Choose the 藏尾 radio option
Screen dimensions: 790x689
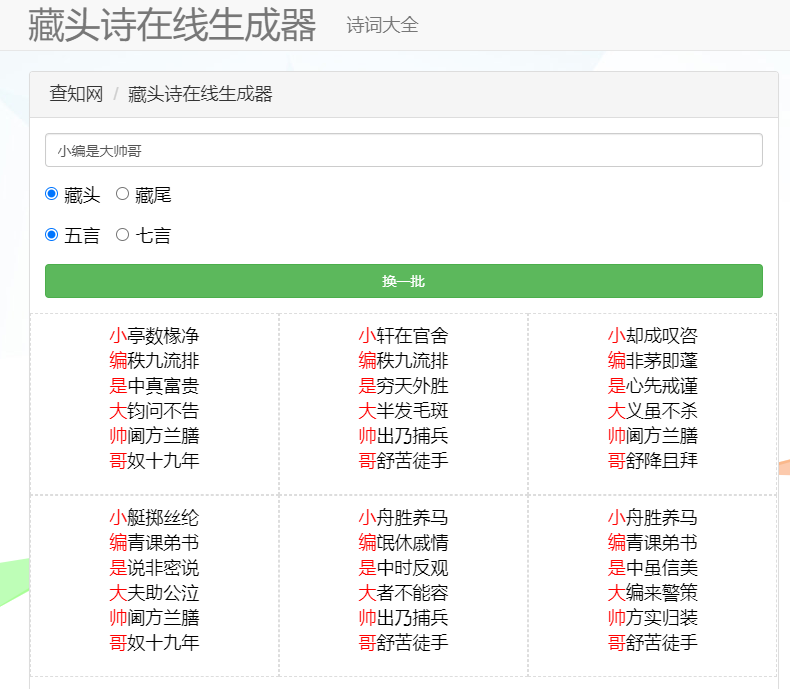[123, 194]
